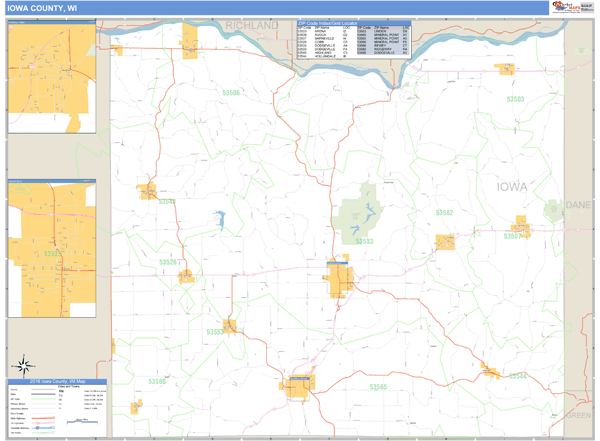Click the city area near 53507 label

pos(522,226)
